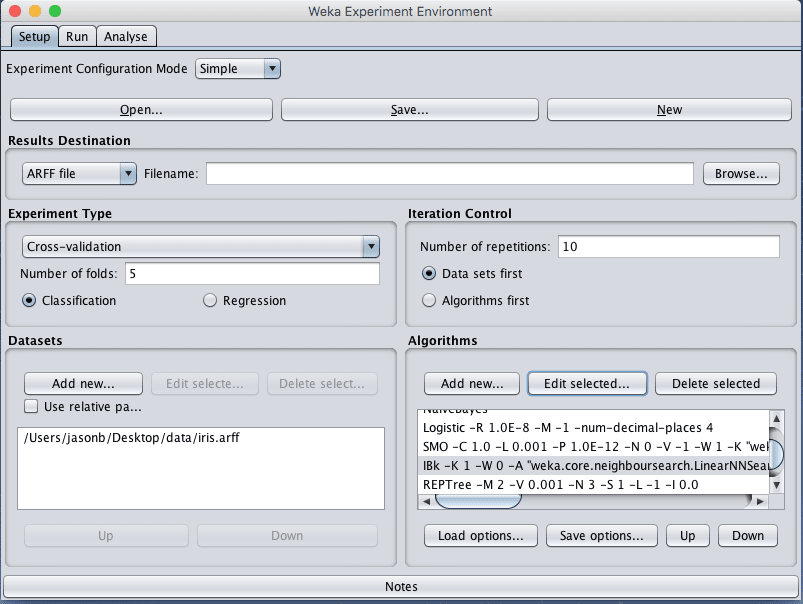Add new algorithm in Algorithms panel

[x=472, y=384]
